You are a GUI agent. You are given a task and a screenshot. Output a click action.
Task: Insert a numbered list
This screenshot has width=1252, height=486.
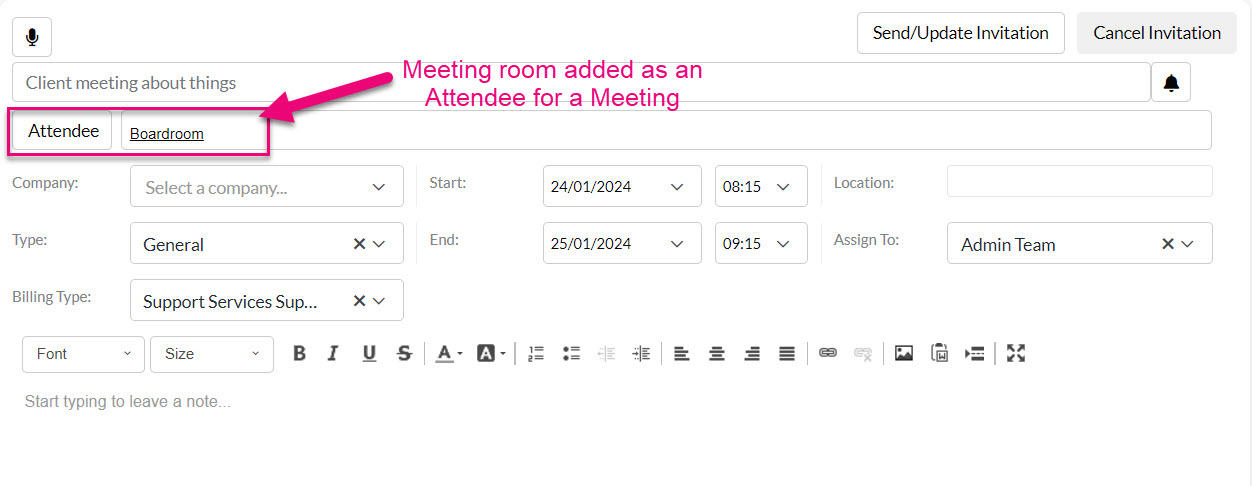(536, 353)
